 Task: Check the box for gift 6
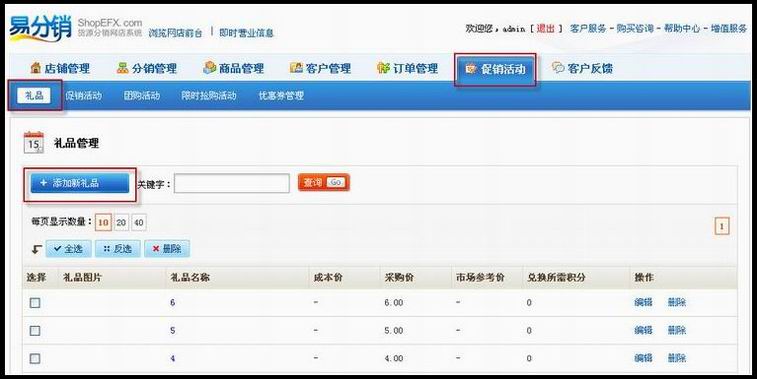point(35,303)
